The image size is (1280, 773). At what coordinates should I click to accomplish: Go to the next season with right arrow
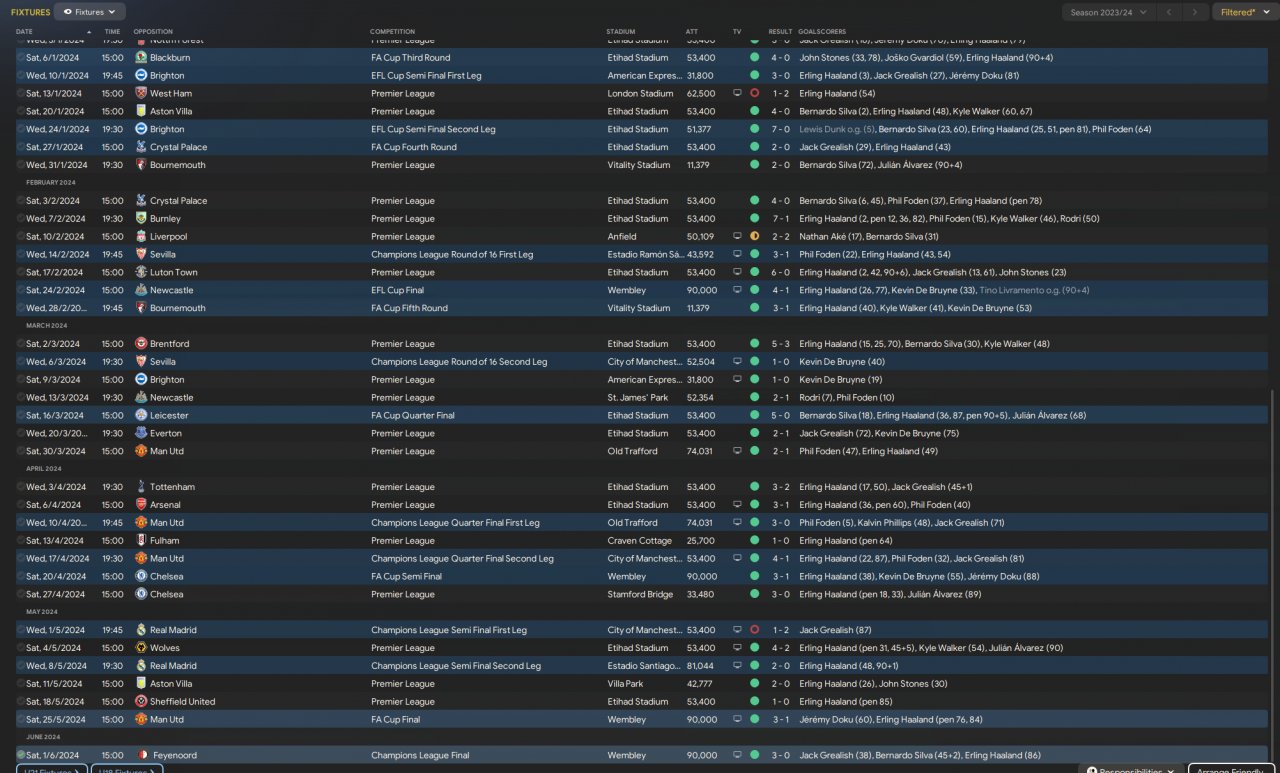1195,12
